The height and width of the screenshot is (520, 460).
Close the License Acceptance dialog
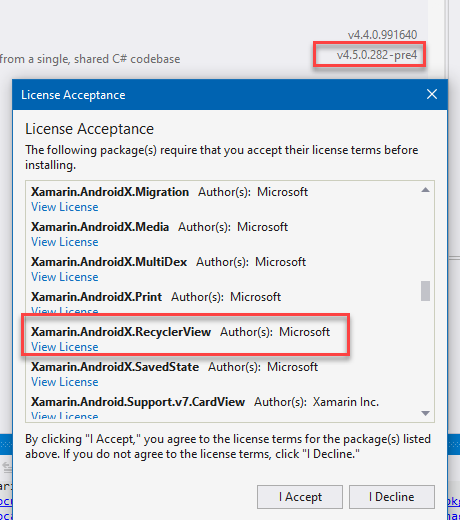pos(432,94)
